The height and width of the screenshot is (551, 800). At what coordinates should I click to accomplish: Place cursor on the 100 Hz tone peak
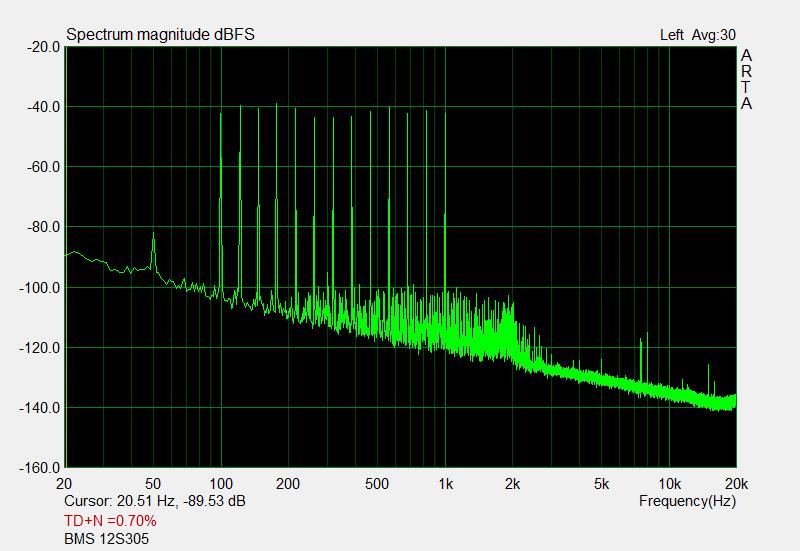[221, 115]
